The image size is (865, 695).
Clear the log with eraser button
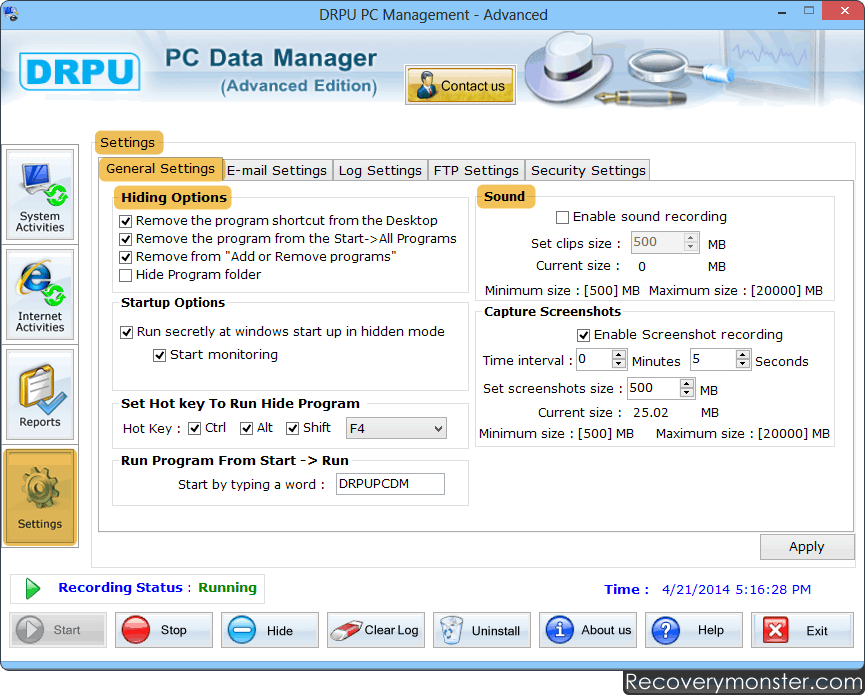point(376,630)
